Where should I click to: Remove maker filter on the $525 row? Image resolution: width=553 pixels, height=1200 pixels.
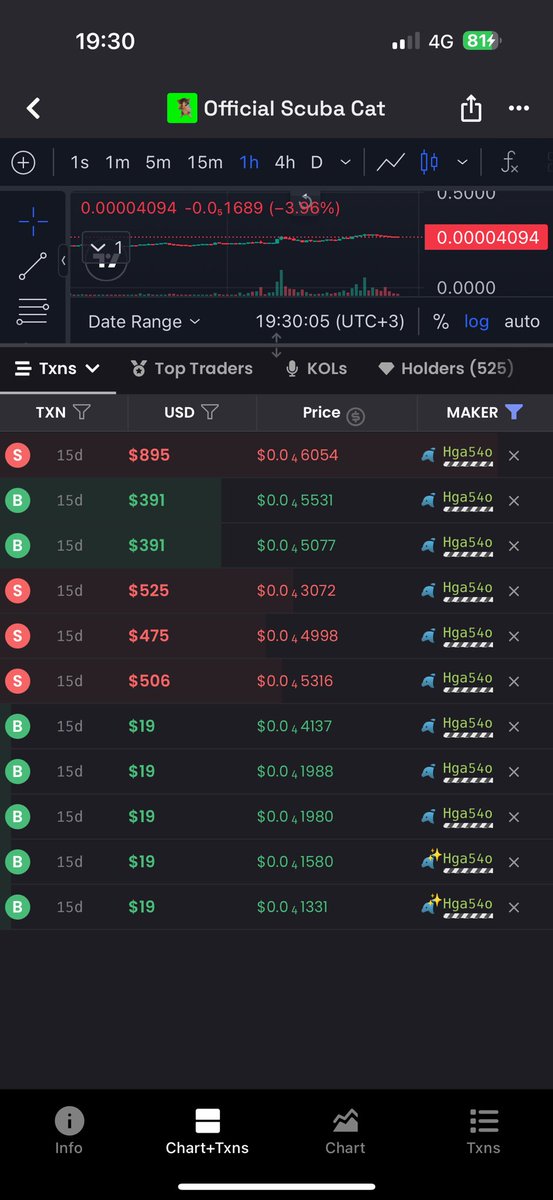514,591
